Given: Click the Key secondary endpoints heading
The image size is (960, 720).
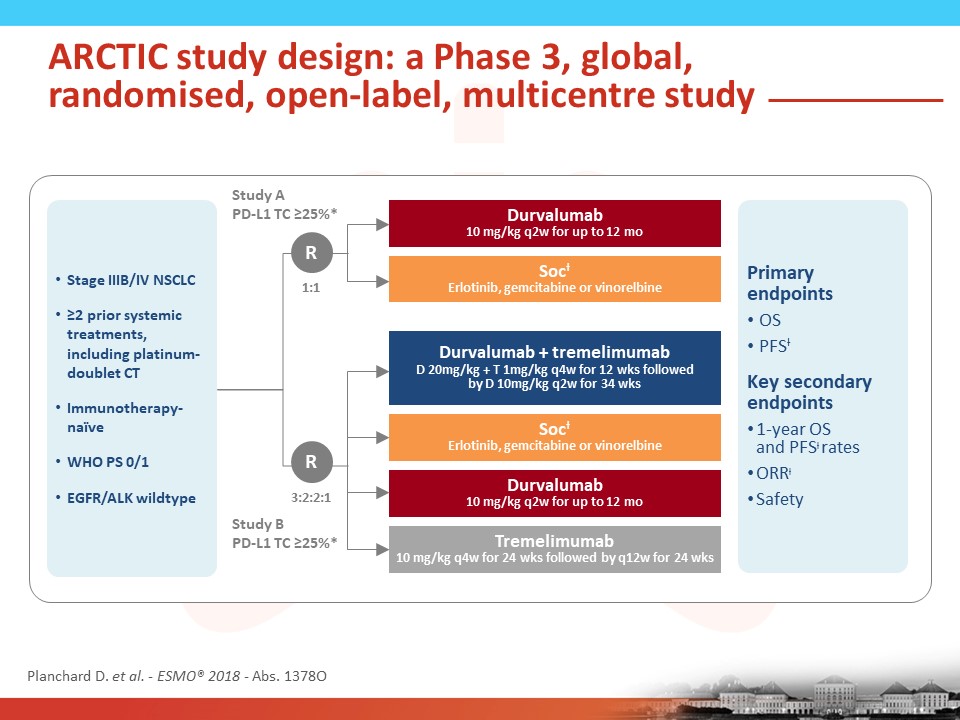Looking at the screenshot, I should click(809, 392).
